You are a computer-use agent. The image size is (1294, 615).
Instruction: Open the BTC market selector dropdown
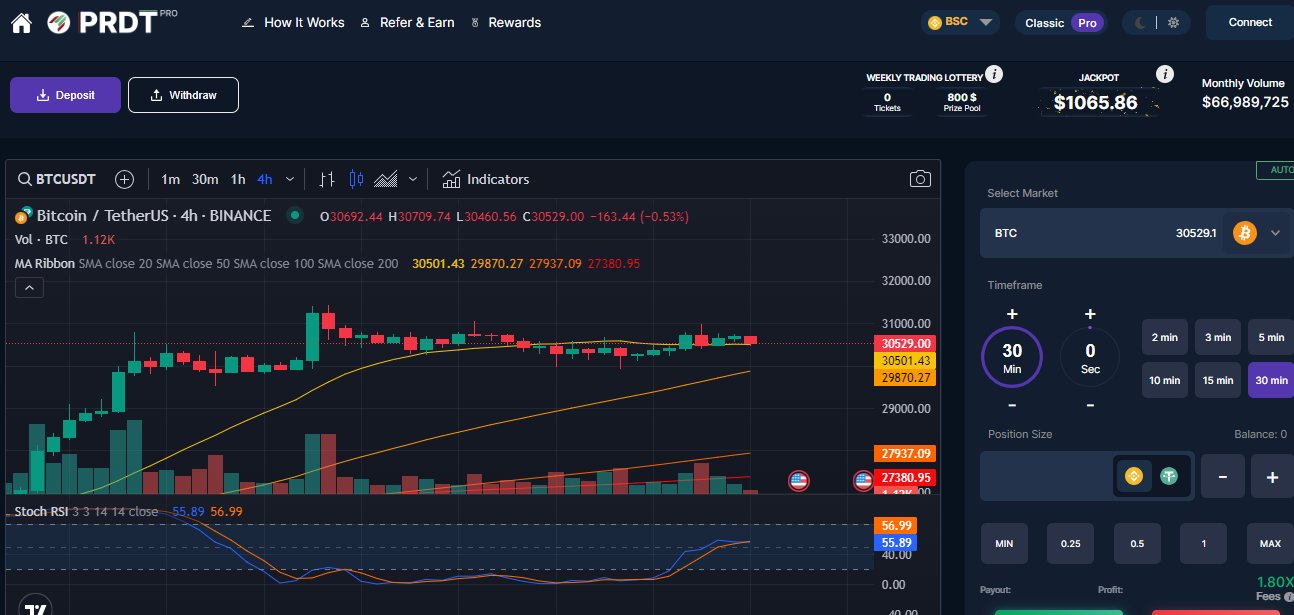(x=1275, y=233)
